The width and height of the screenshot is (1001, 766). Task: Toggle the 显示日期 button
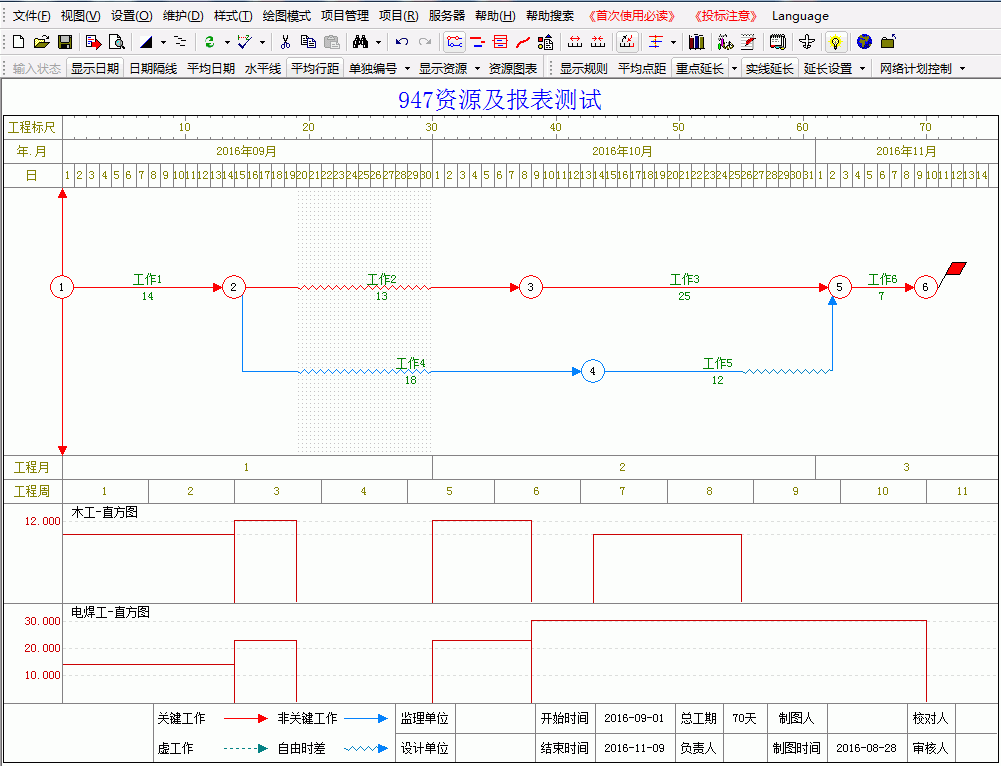[x=94, y=68]
